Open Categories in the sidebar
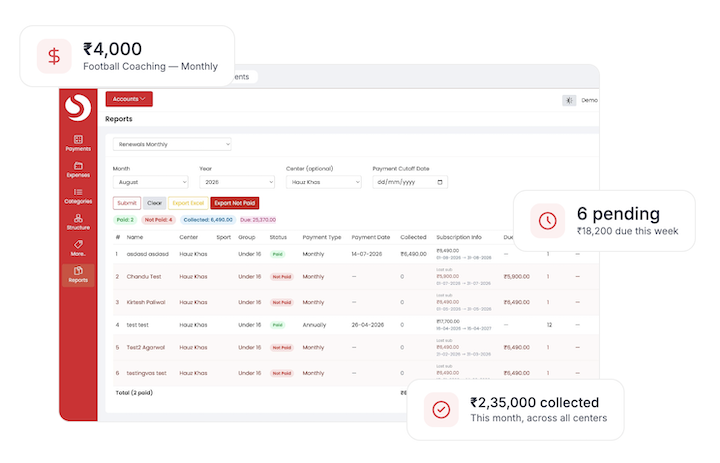Screen dimensions: 720x463 (x=78, y=196)
